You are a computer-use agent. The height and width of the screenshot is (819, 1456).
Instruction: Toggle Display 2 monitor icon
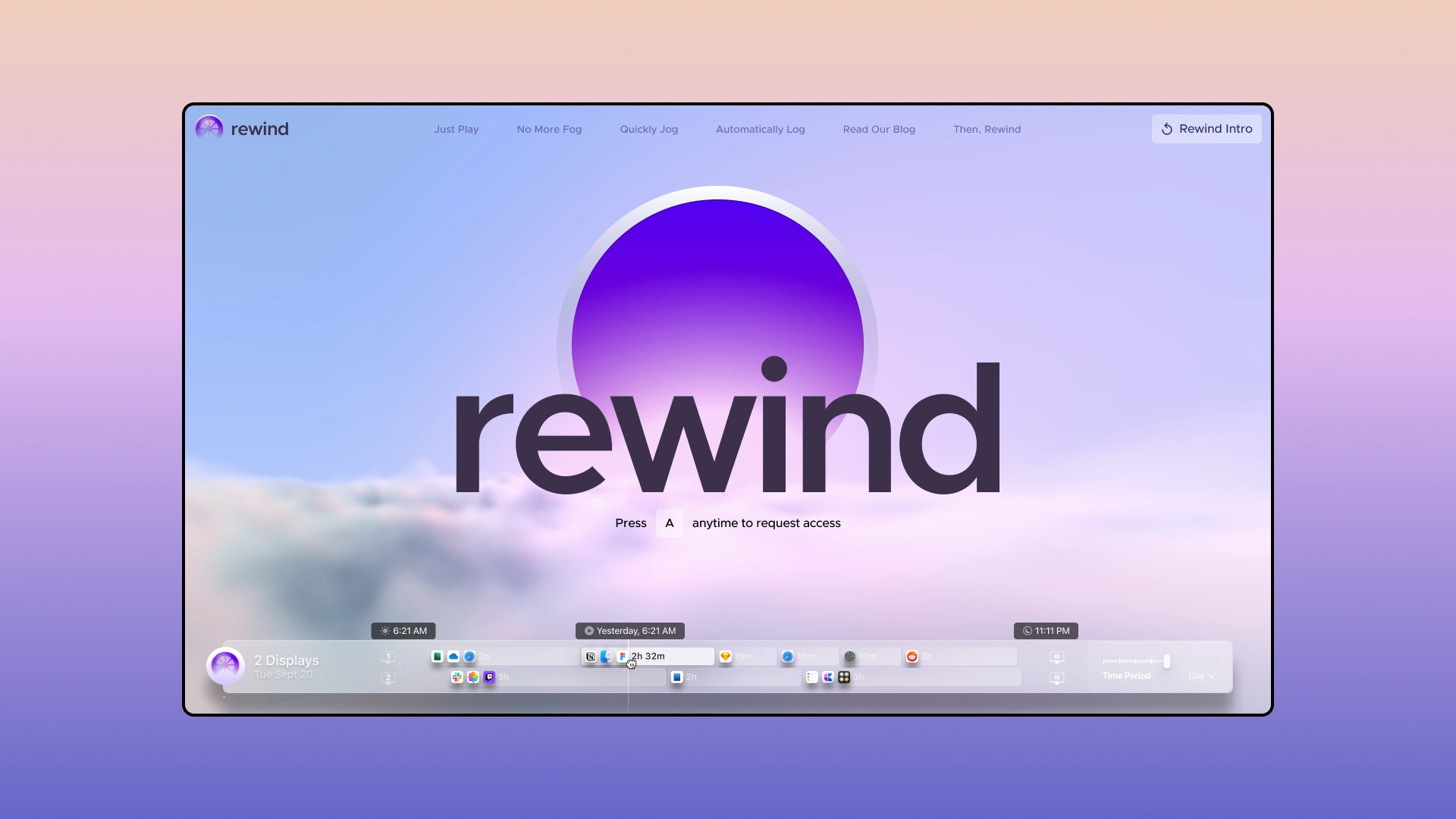tap(388, 678)
